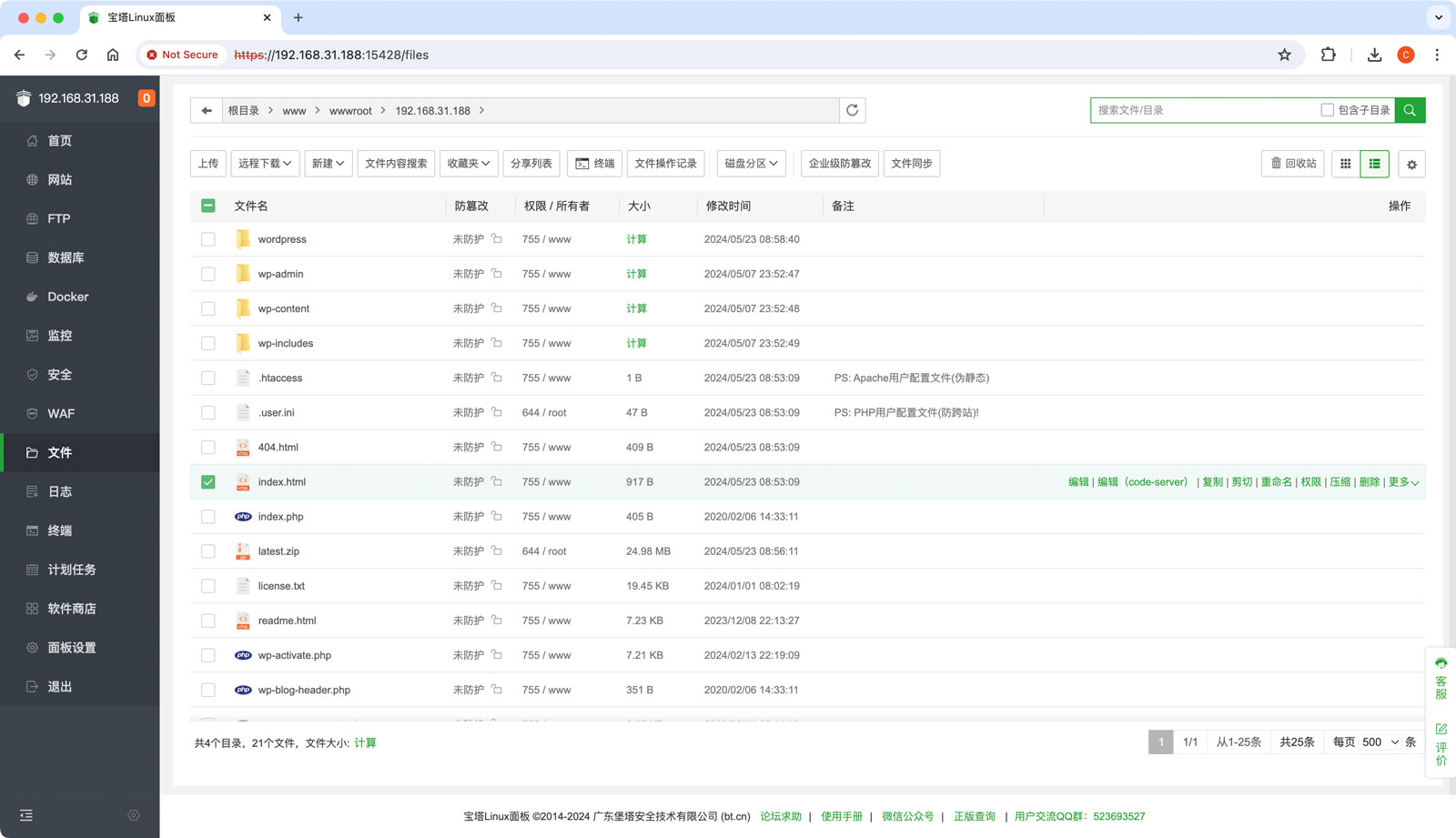Click the 企业级防篡改 button
Viewport: 1456px width, 838px height.
click(x=840, y=164)
